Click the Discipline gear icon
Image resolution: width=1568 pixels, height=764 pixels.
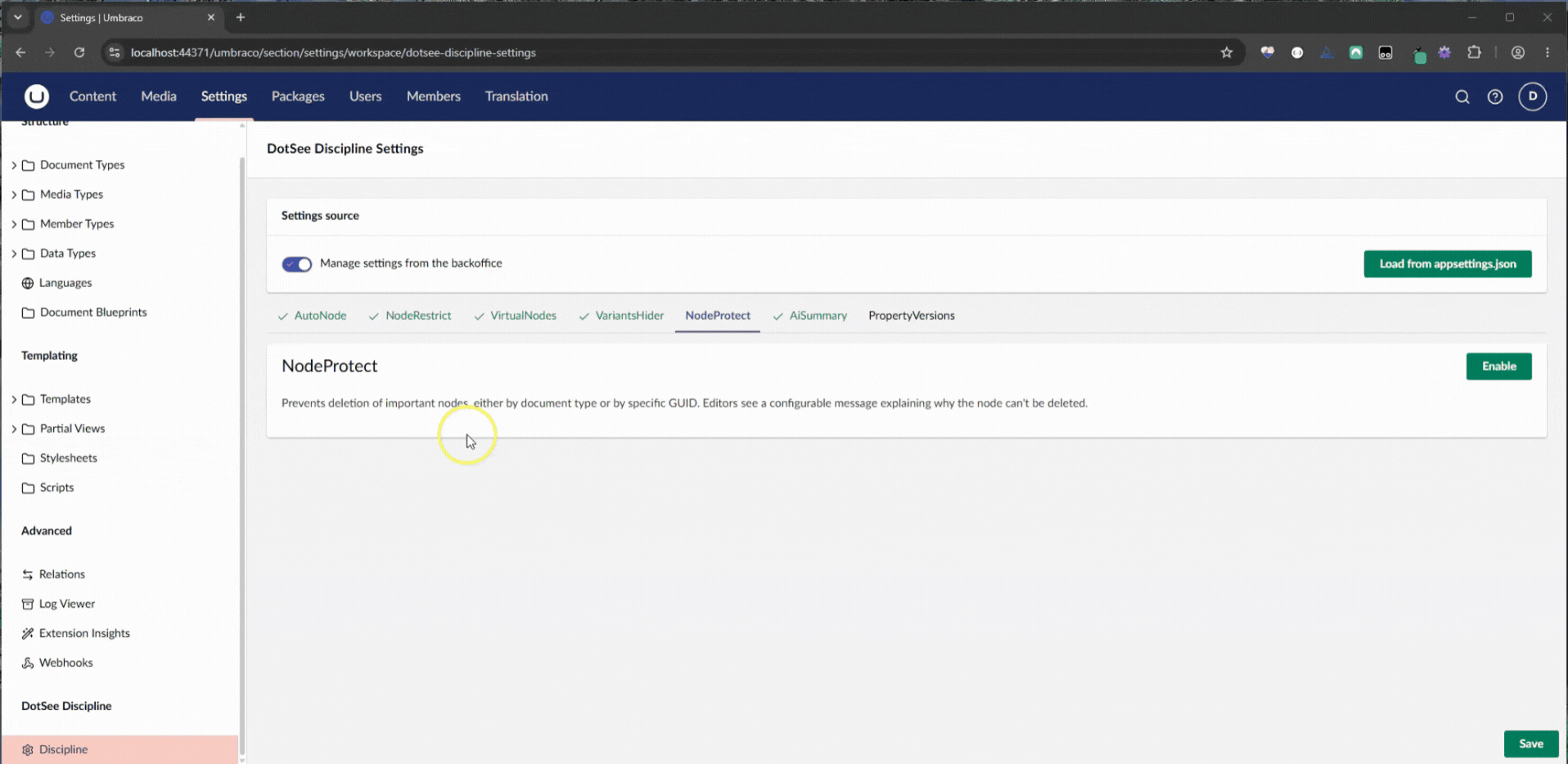tap(28, 749)
